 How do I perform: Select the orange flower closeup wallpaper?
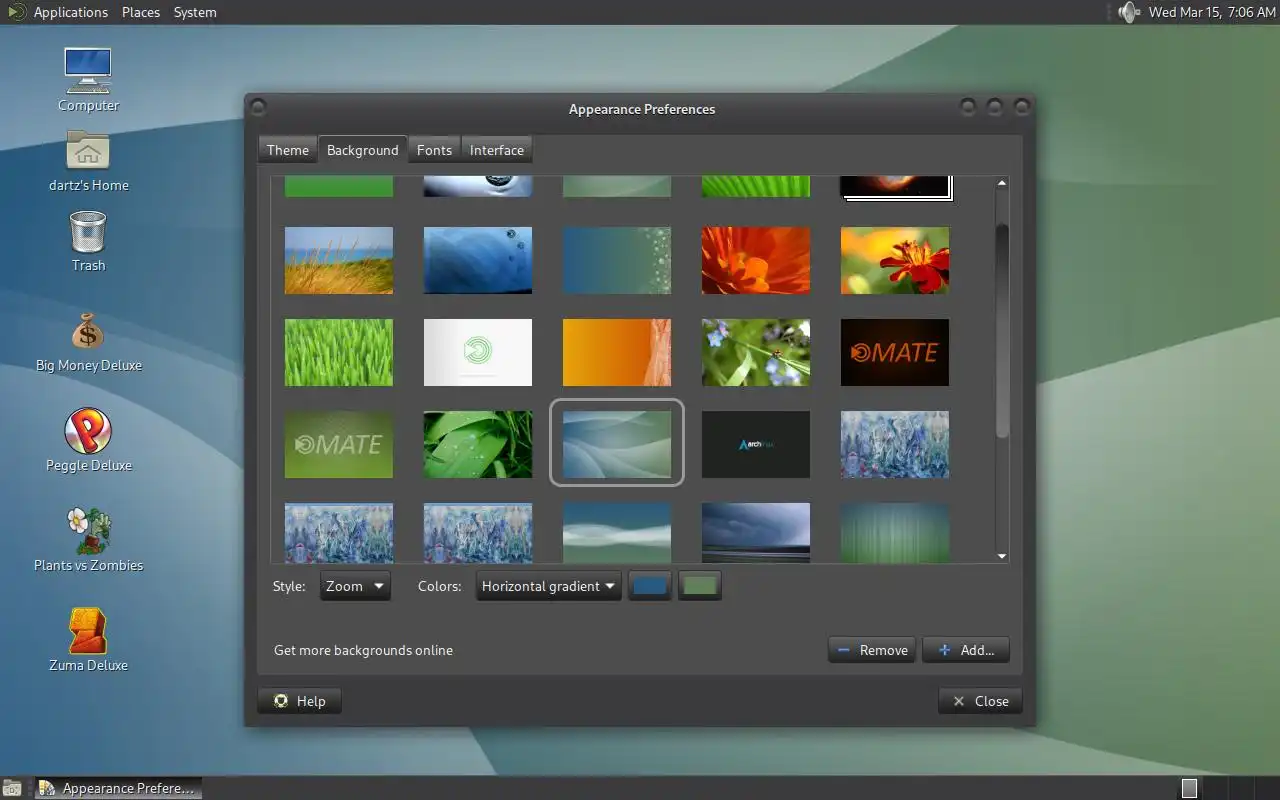pos(756,260)
